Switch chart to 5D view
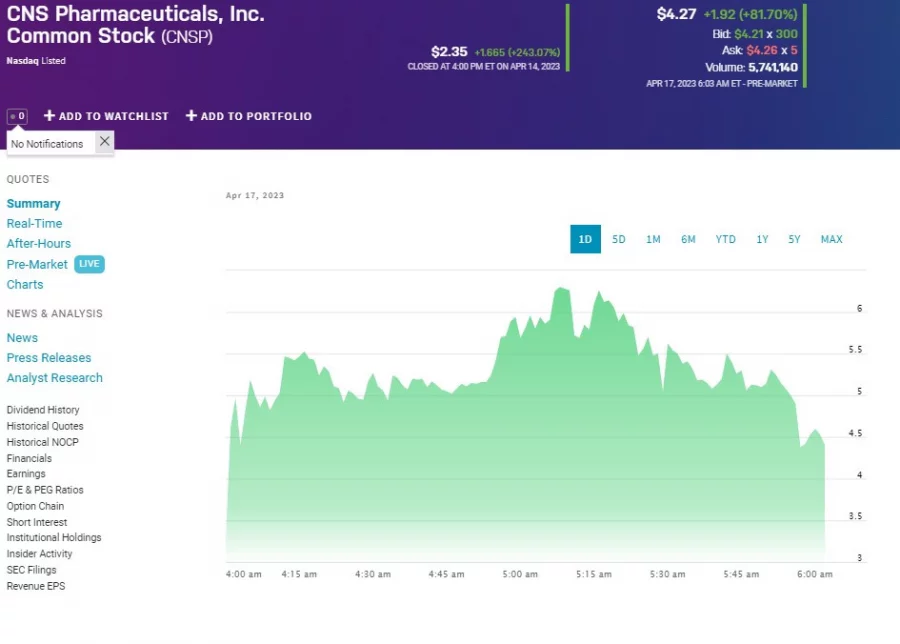The height and width of the screenshot is (644, 900). pos(619,239)
